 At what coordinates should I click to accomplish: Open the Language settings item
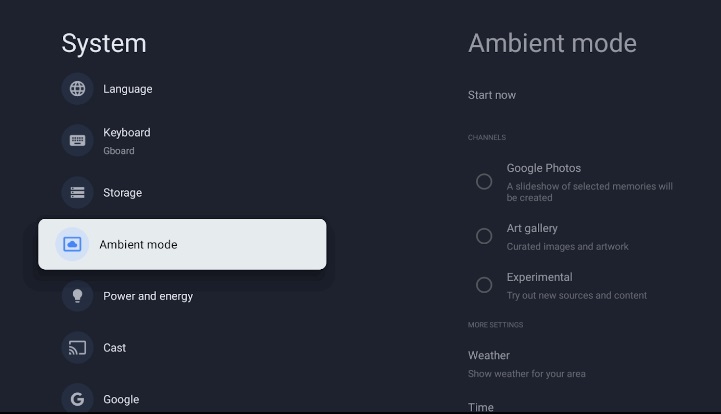[128, 89]
